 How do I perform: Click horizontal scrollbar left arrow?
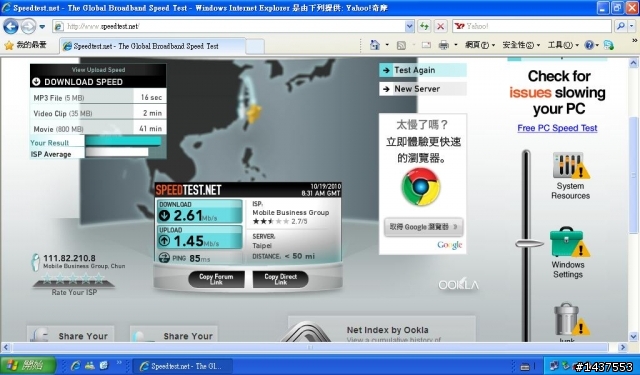pos(5,347)
